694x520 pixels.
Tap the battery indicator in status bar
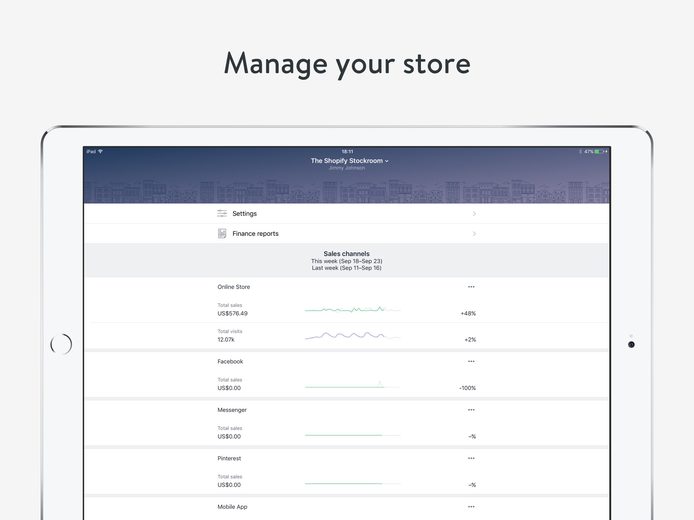tap(599, 151)
